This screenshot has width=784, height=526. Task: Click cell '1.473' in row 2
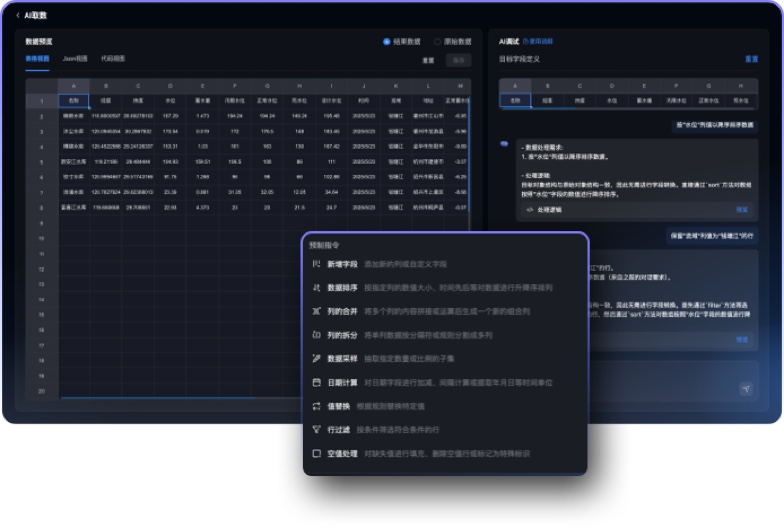coord(202,116)
